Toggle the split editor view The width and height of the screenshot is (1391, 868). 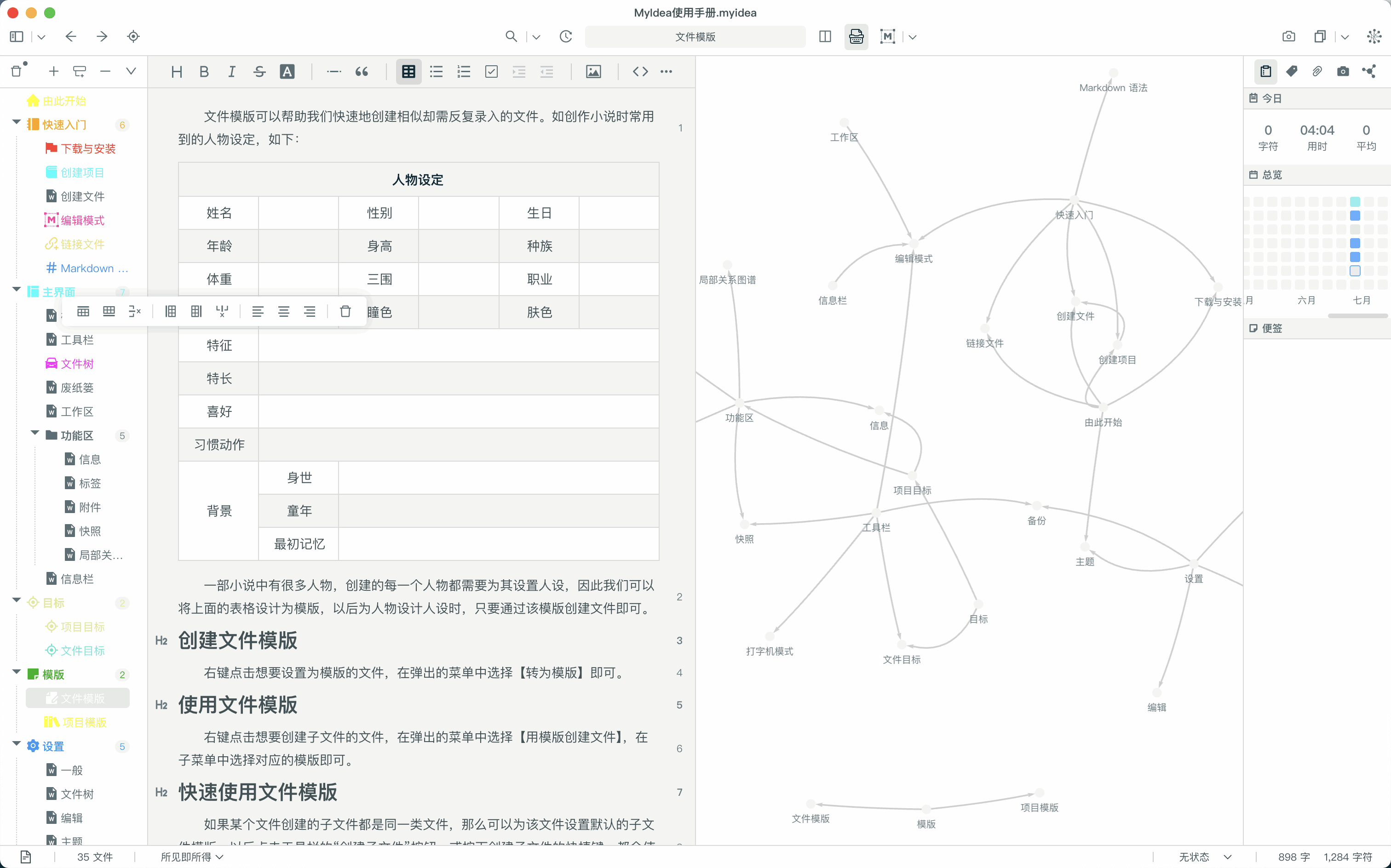click(x=825, y=37)
